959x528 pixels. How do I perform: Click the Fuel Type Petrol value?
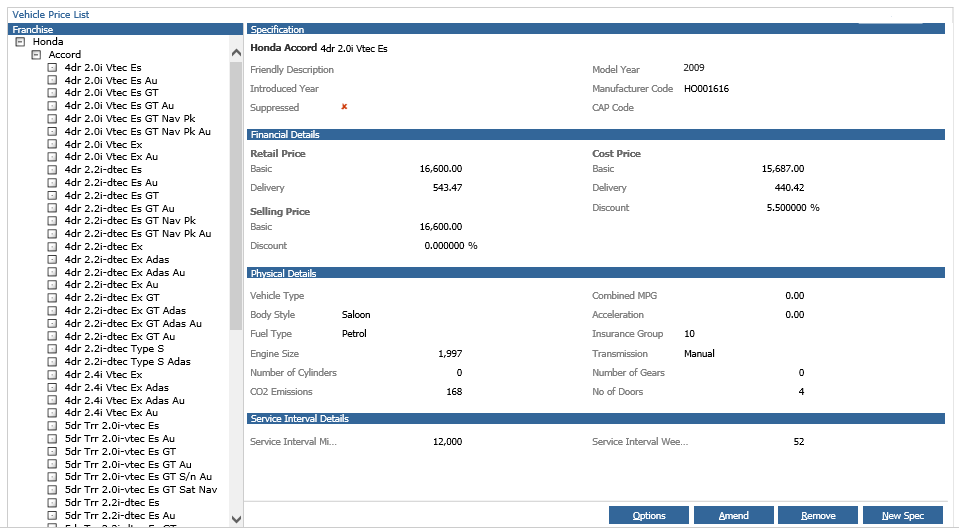coord(354,334)
